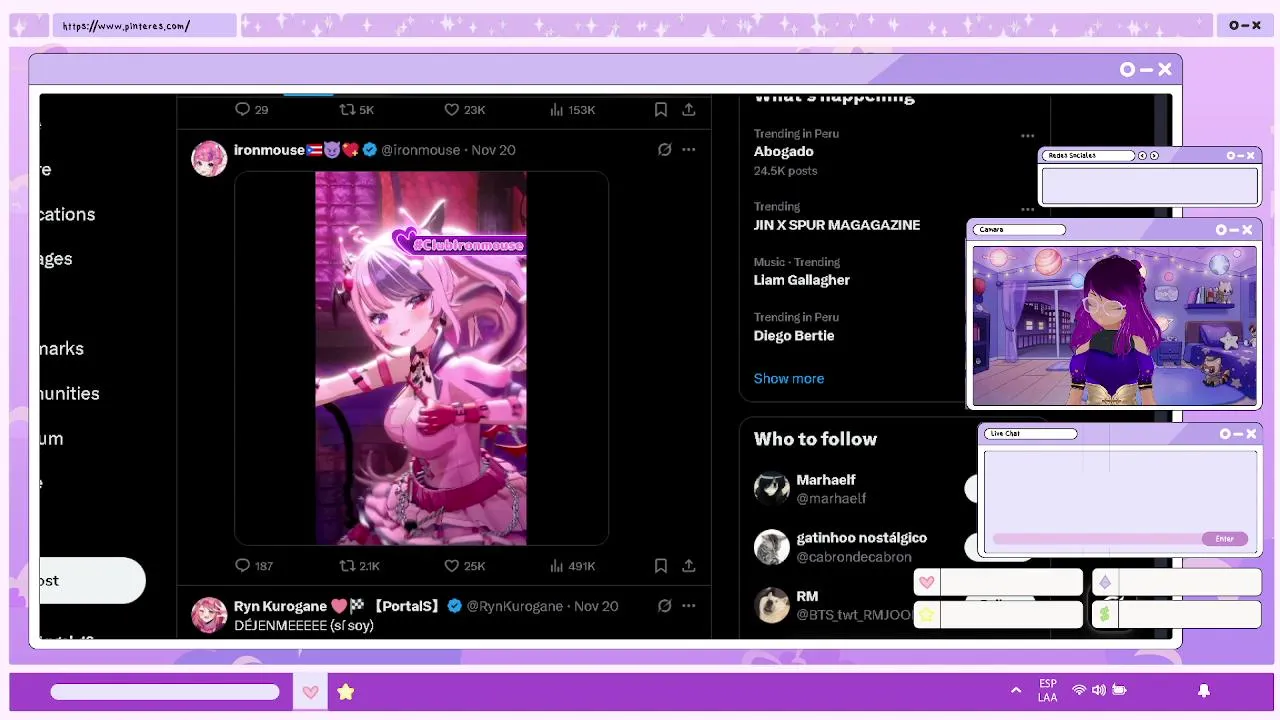Click diamond icon in overlay widget panel
Image resolution: width=1280 pixels, height=720 pixels.
click(x=1105, y=582)
